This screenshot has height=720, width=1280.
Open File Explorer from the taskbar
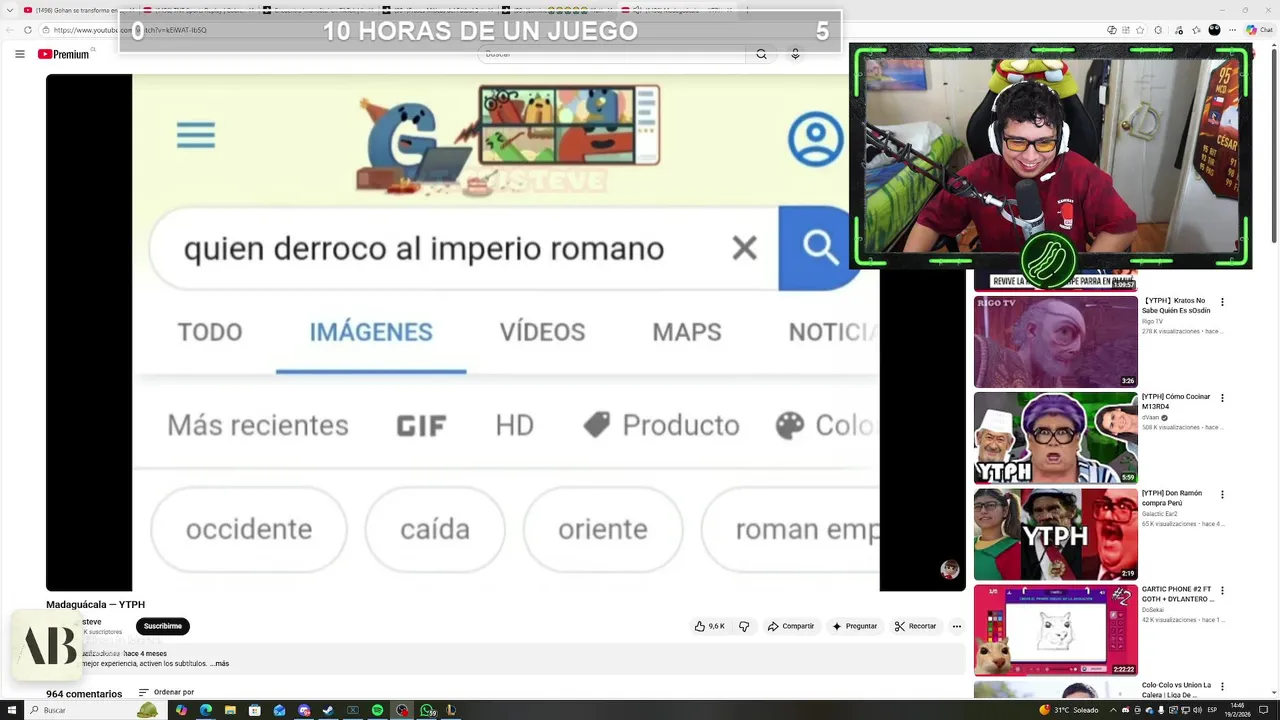click(230, 710)
